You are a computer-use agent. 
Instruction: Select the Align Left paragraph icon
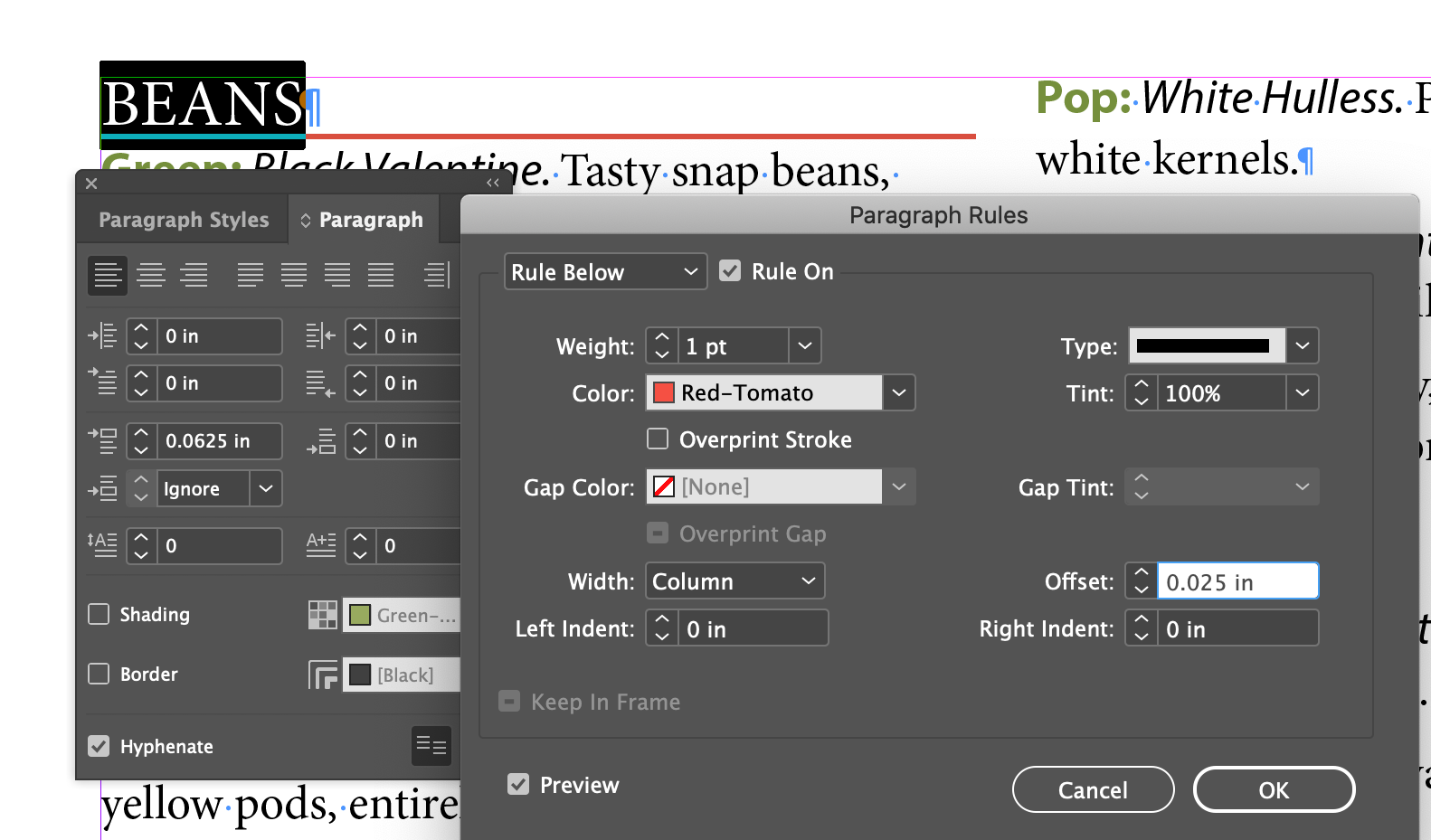107,275
